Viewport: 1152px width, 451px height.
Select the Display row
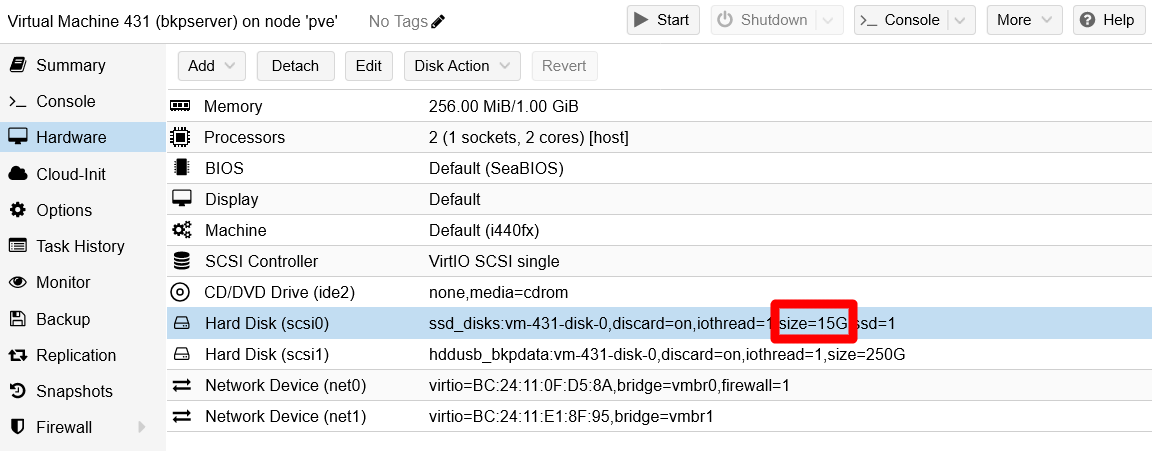point(659,199)
